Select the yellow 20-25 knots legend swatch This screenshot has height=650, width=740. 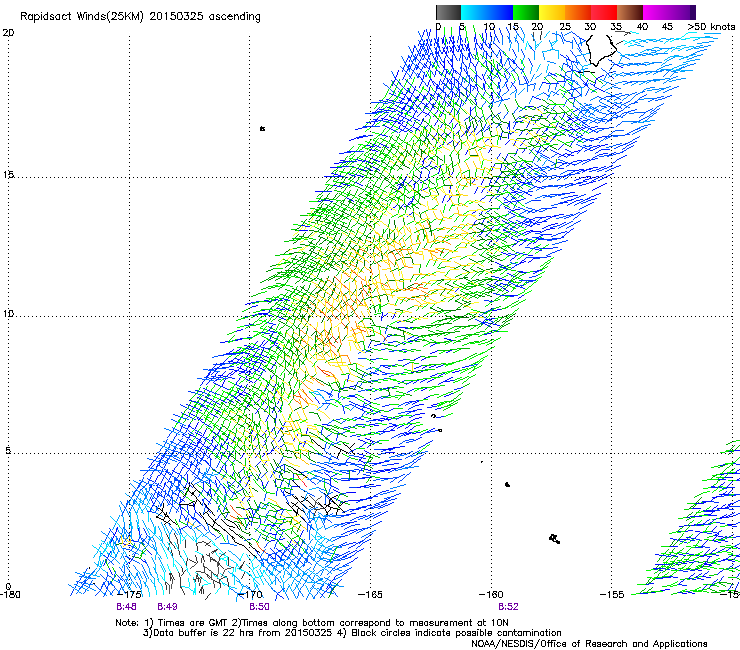552,12
